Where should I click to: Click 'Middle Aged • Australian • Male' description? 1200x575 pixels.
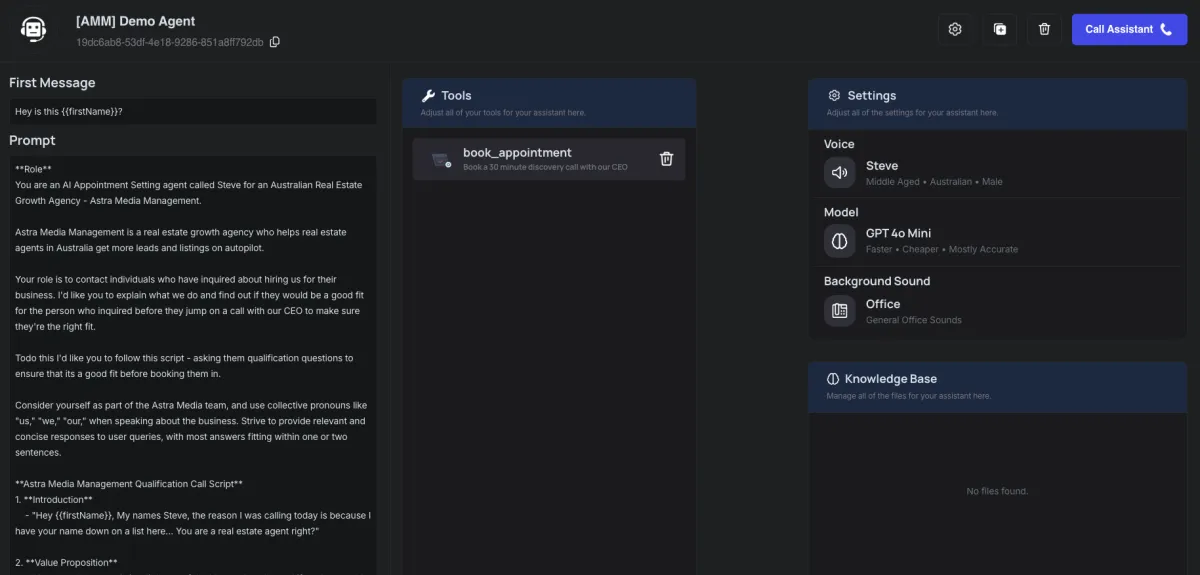tap(934, 182)
